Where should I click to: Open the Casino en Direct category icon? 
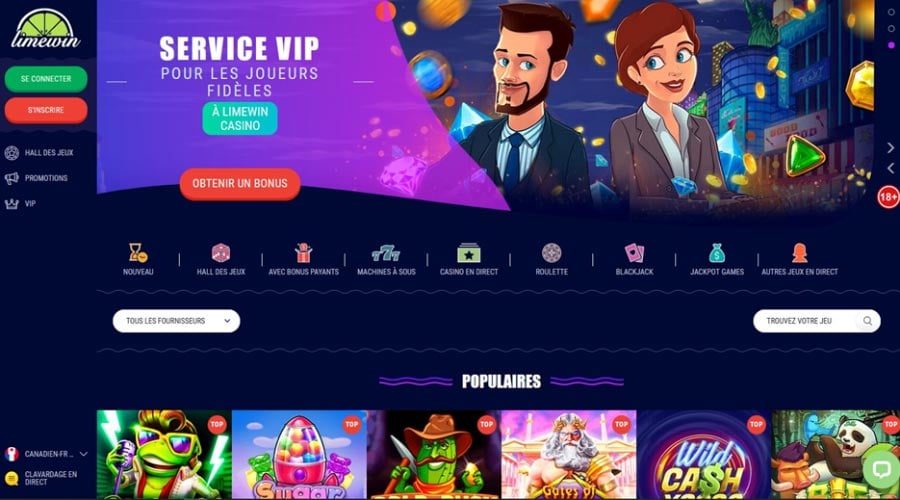tap(468, 253)
